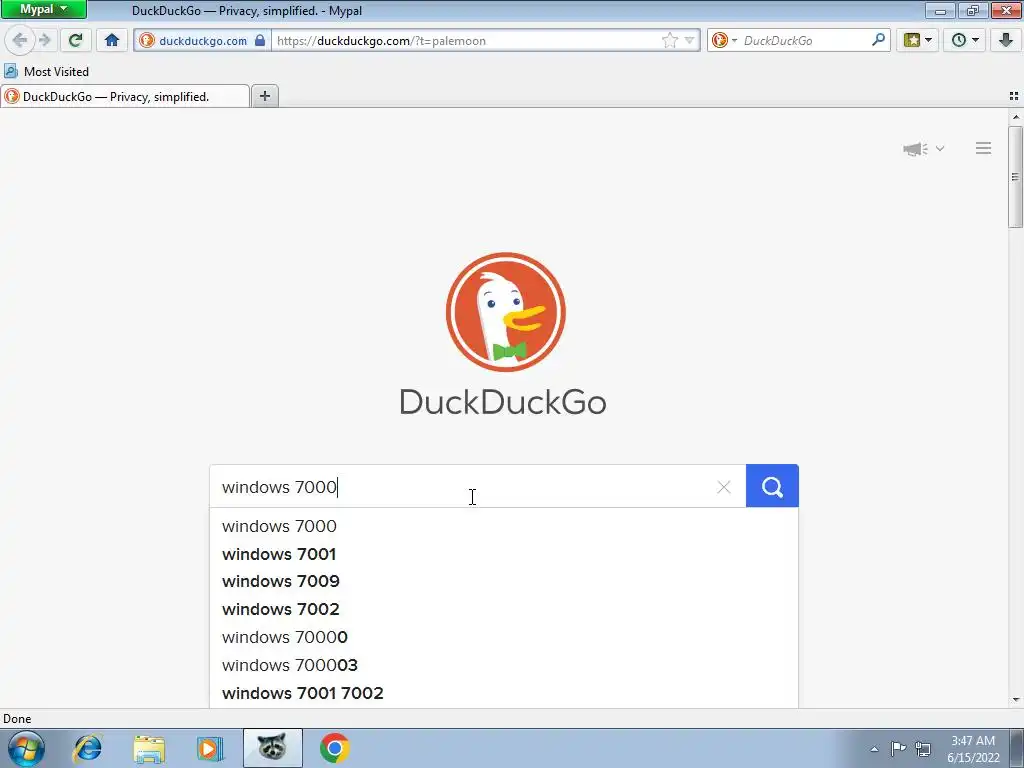Click the scrollbar down arrow
1024x768 pixels.
pos(1016,700)
